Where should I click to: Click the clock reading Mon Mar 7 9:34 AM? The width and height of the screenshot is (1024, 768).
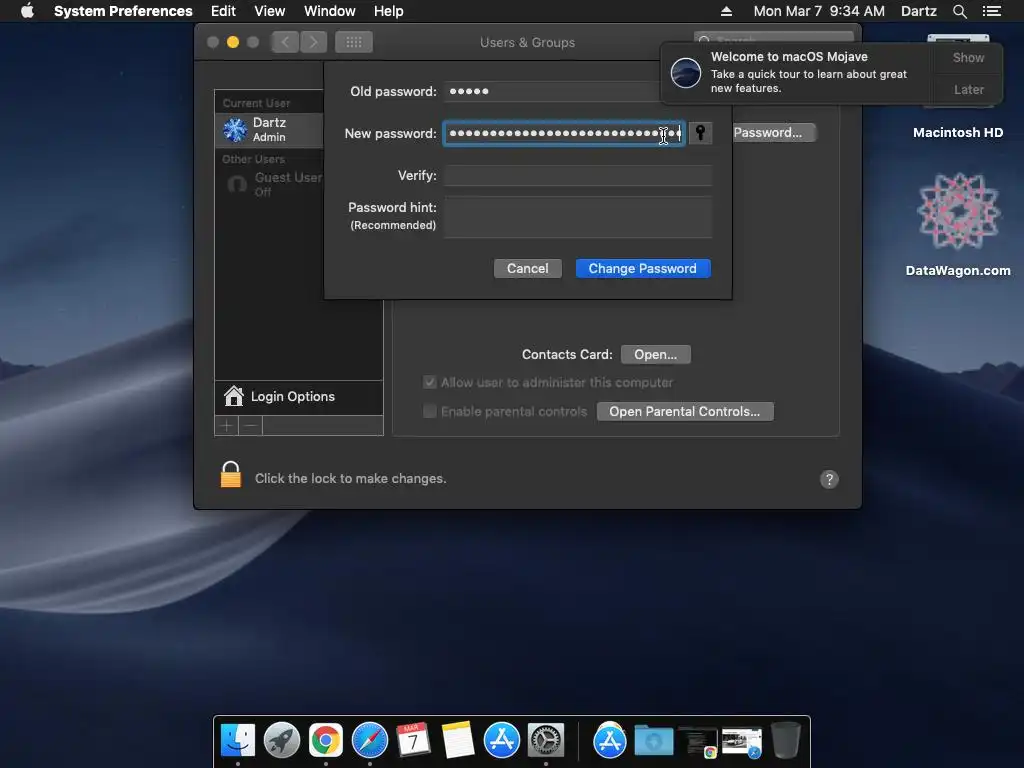819,11
